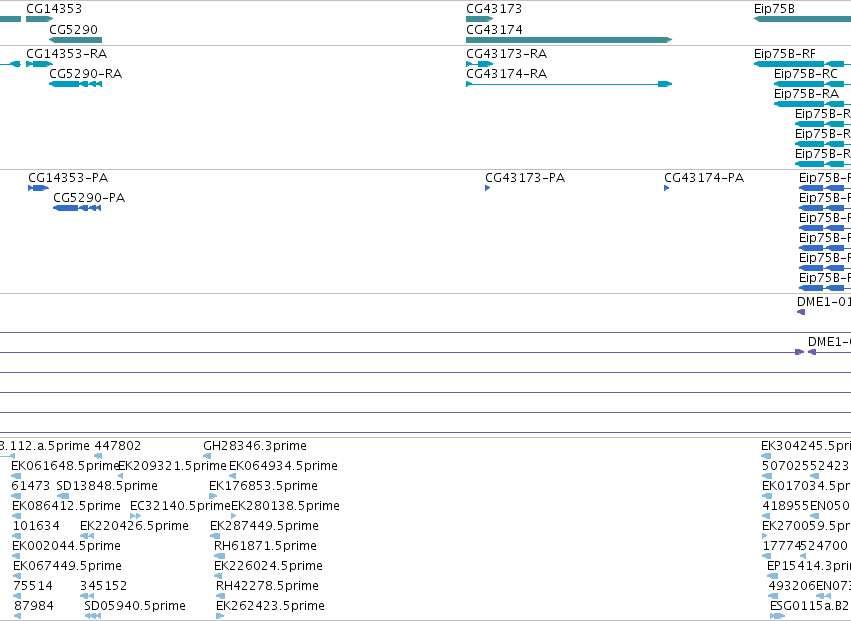851x621 pixels.
Task: Select the RH61871.5prime EST feature
Action: pyautogui.click(x=219, y=556)
